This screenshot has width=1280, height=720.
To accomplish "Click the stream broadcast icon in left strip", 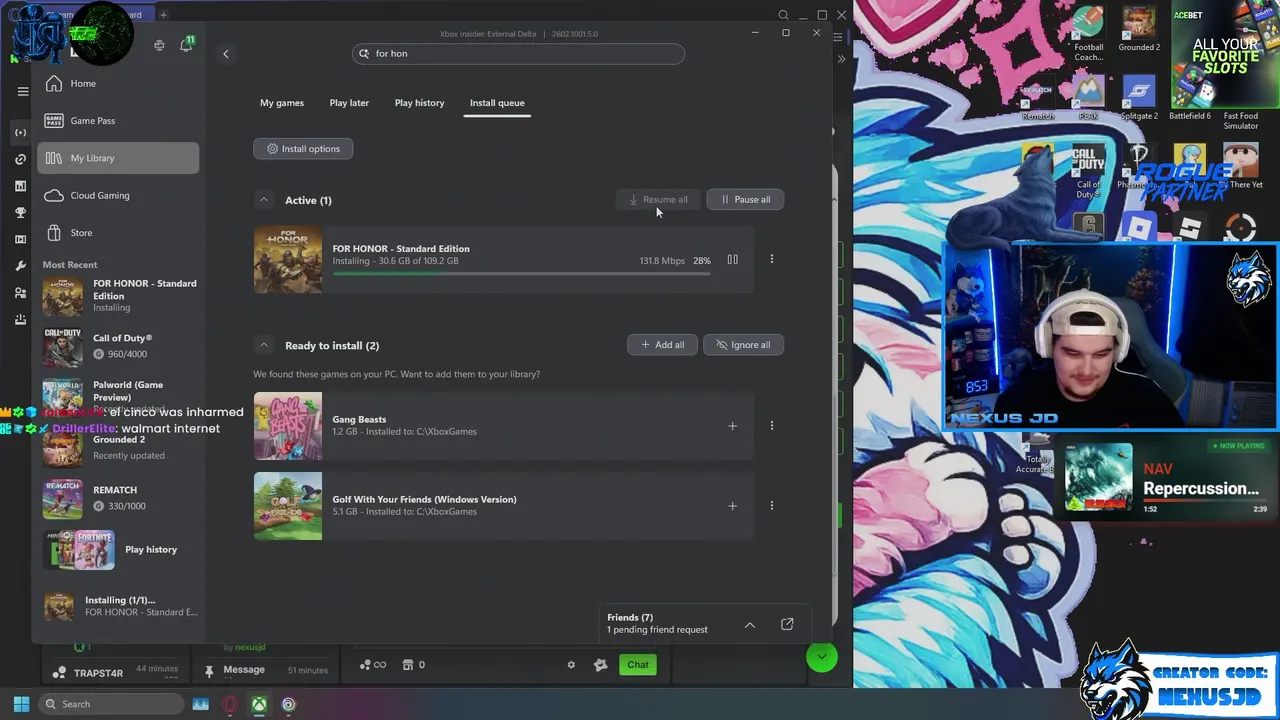I will (x=20, y=132).
